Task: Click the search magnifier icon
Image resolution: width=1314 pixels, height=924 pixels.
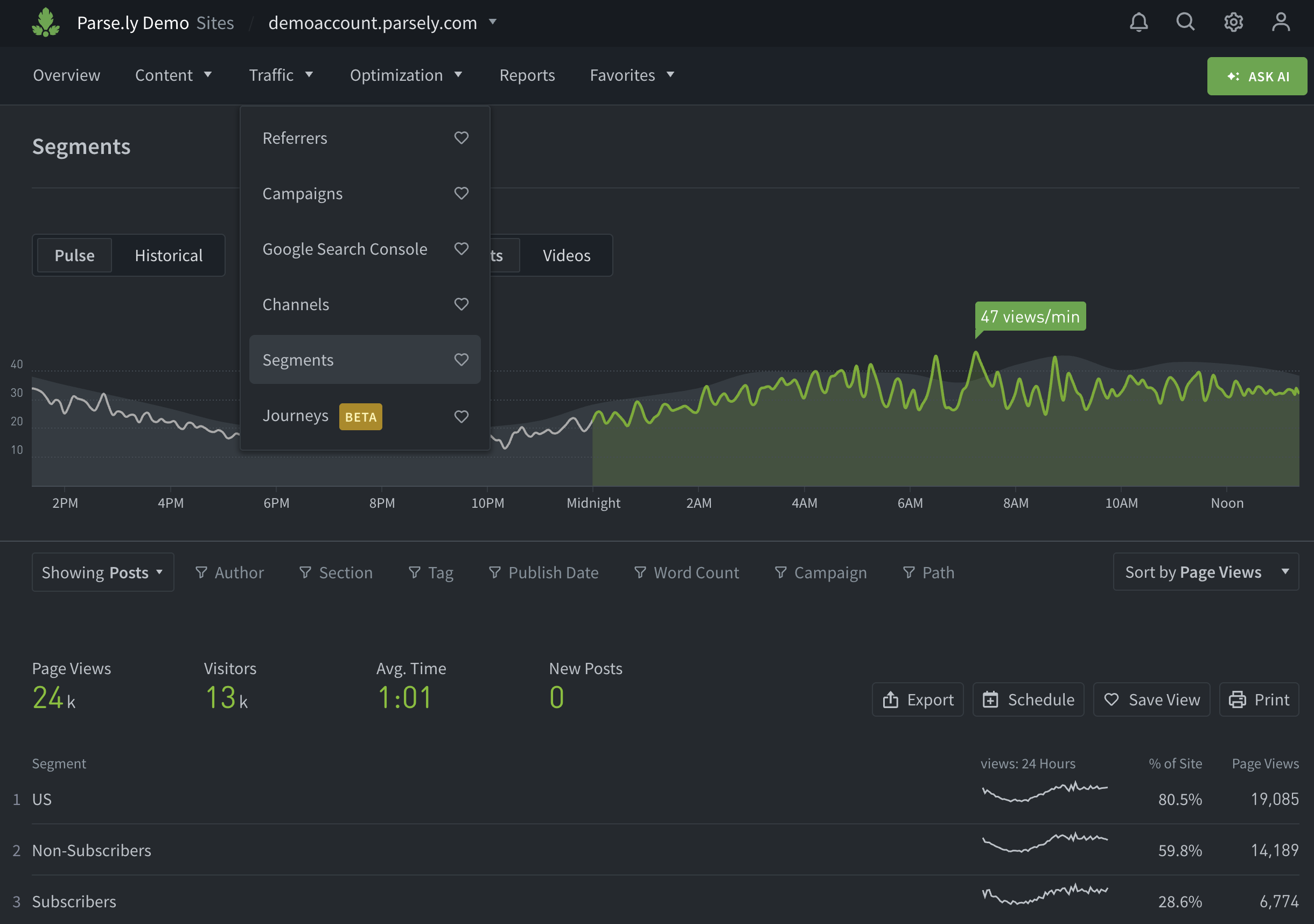Action: tap(1185, 22)
